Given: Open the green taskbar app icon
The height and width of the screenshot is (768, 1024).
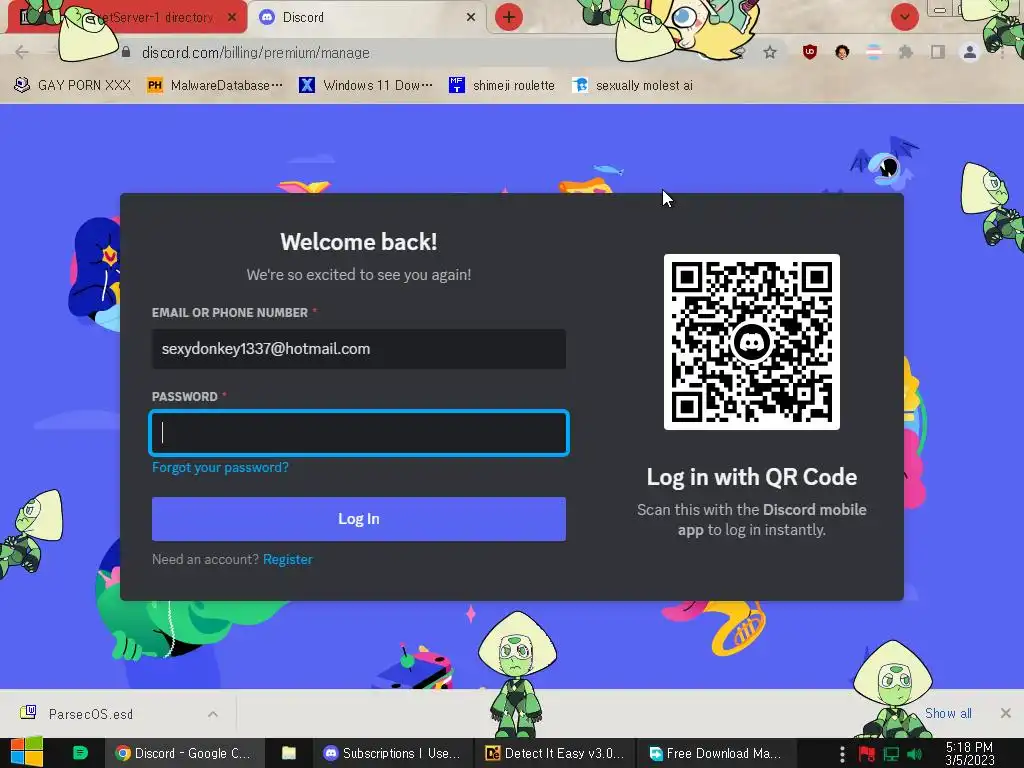Looking at the screenshot, I should pyautogui.click(x=80, y=753).
